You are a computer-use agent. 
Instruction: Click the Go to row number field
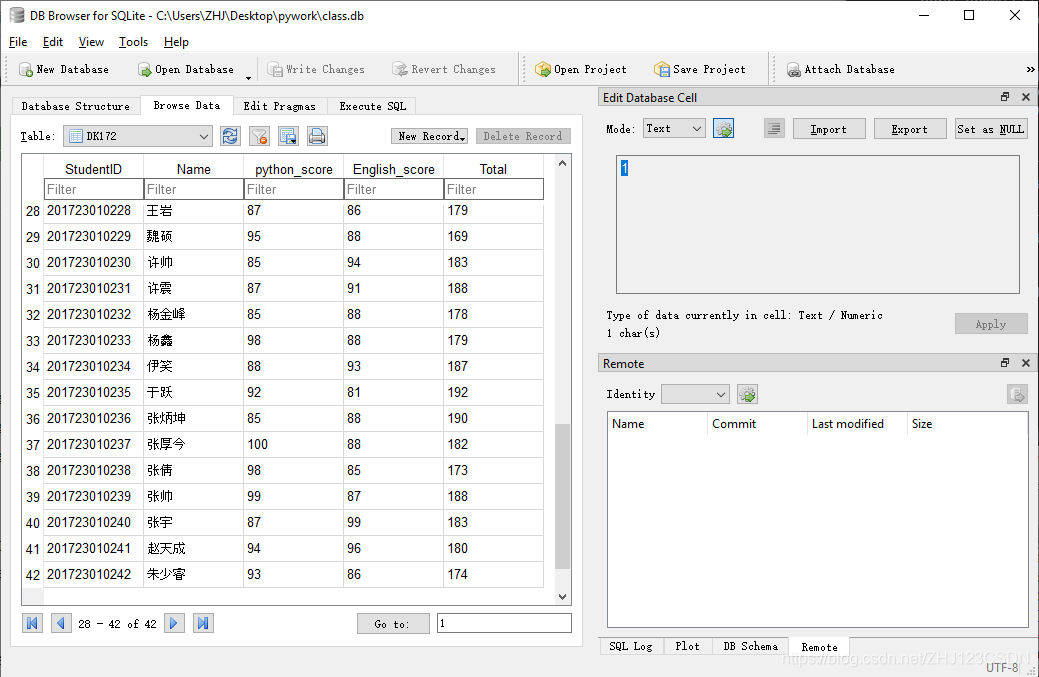[x=504, y=623]
